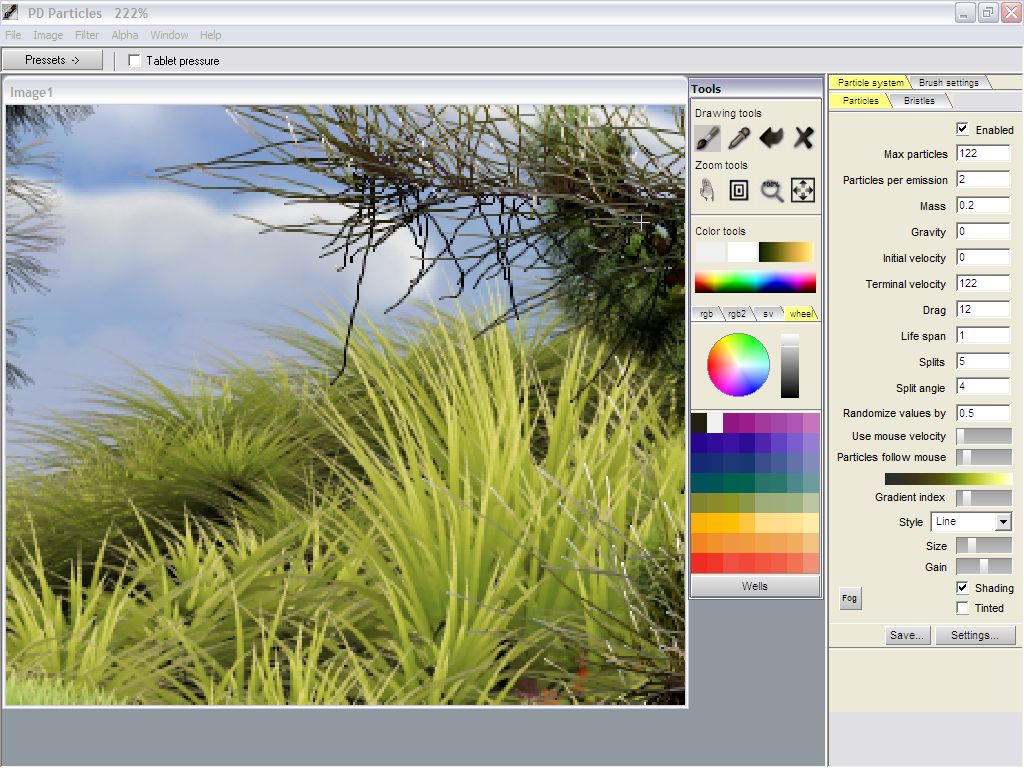This screenshot has width=1024, height=768.
Task: Select the hand pan tool
Action: tap(707, 190)
